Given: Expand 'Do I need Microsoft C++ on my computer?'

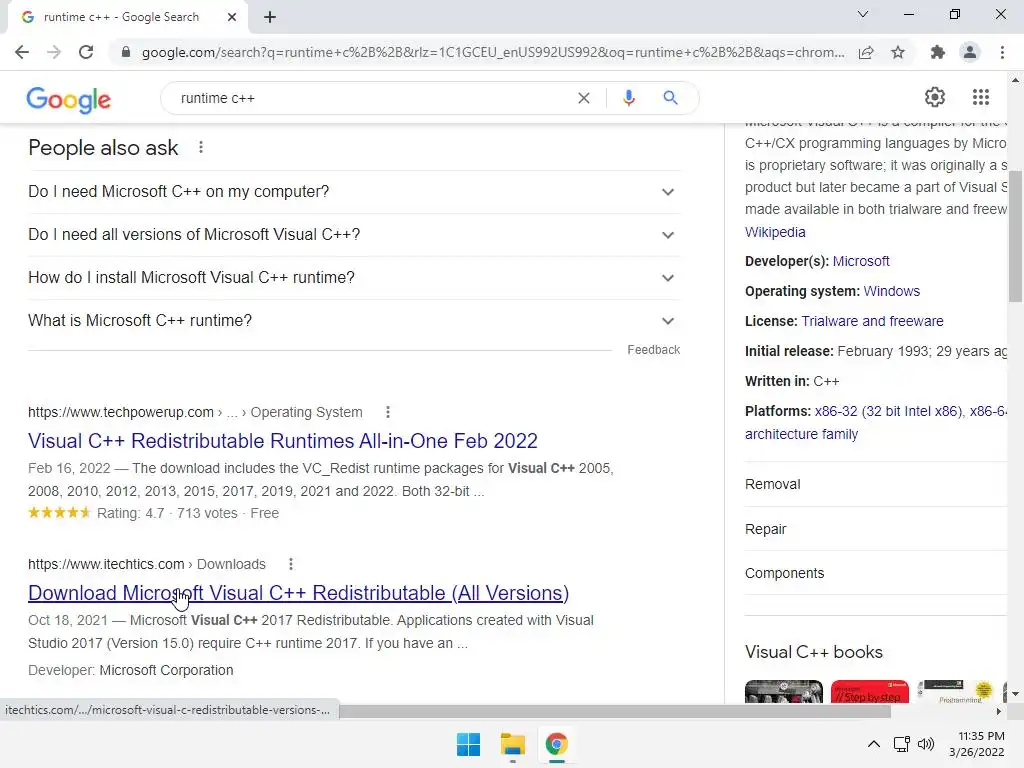Looking at the screenshot, I should click(354, 192).
